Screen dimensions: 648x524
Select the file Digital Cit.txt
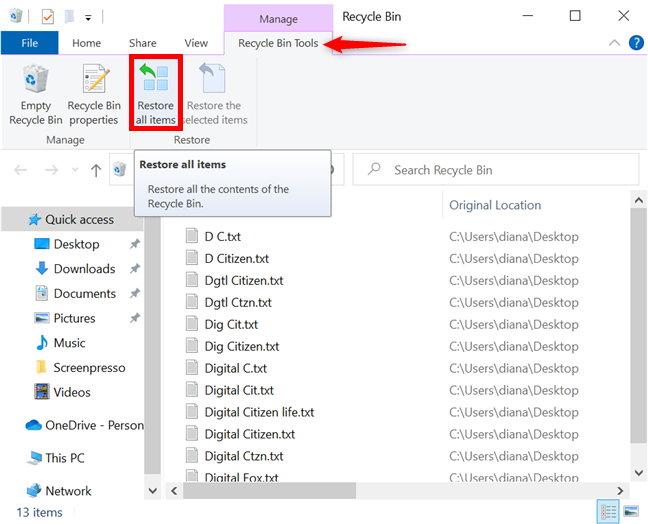tap(239, 390)
